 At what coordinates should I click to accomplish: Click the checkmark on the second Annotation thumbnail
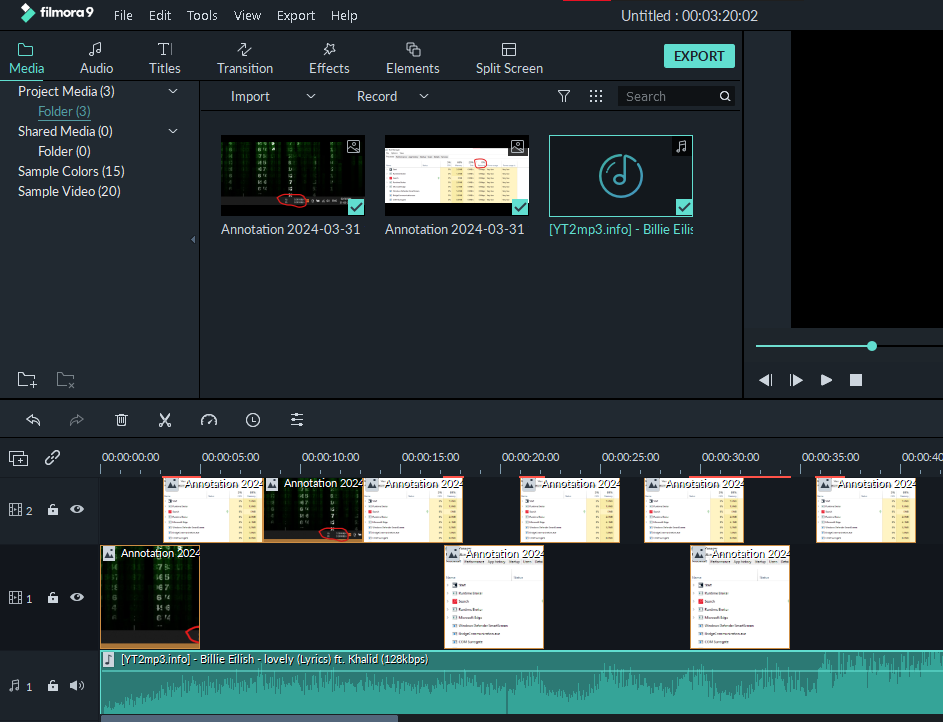tap(520, 207)
